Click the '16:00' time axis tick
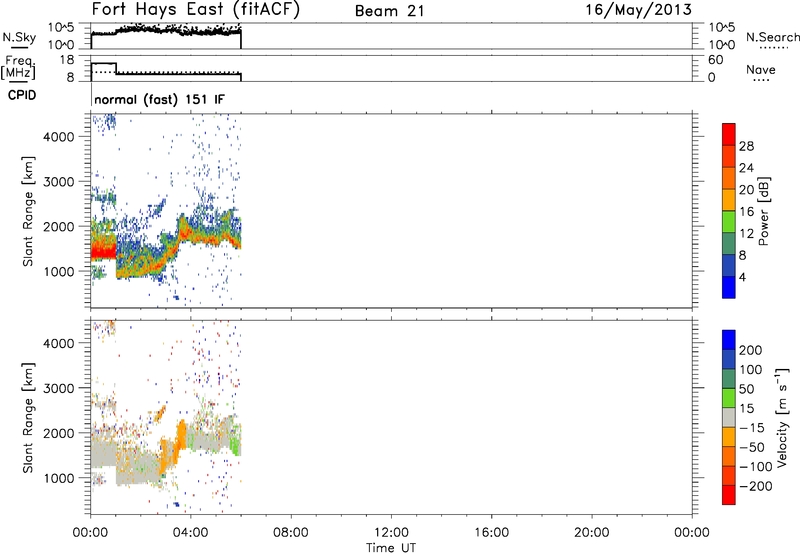The height and width of the screenshot is (554, 800). click(491, 533)
